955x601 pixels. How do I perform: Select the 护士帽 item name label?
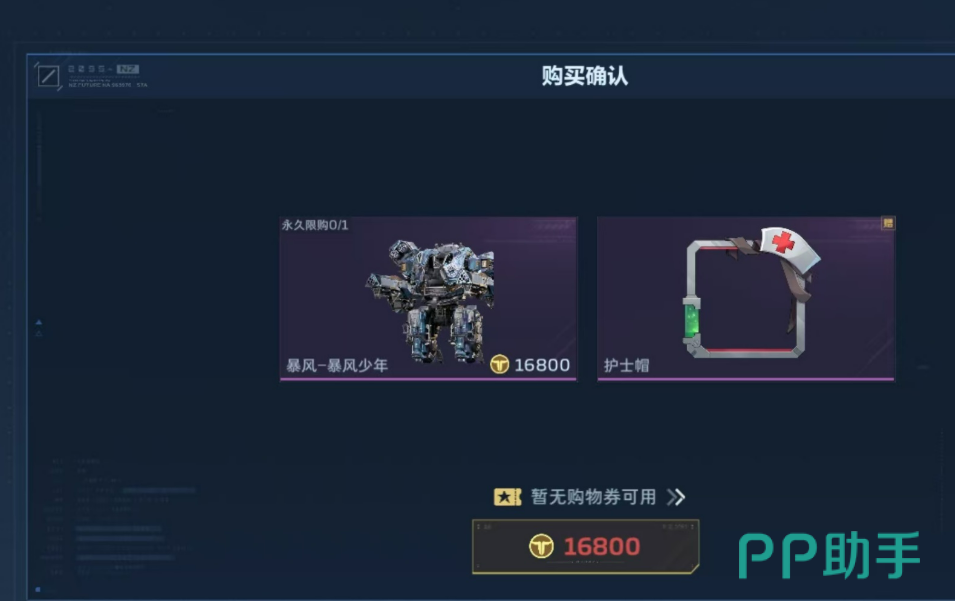point(626,365)
